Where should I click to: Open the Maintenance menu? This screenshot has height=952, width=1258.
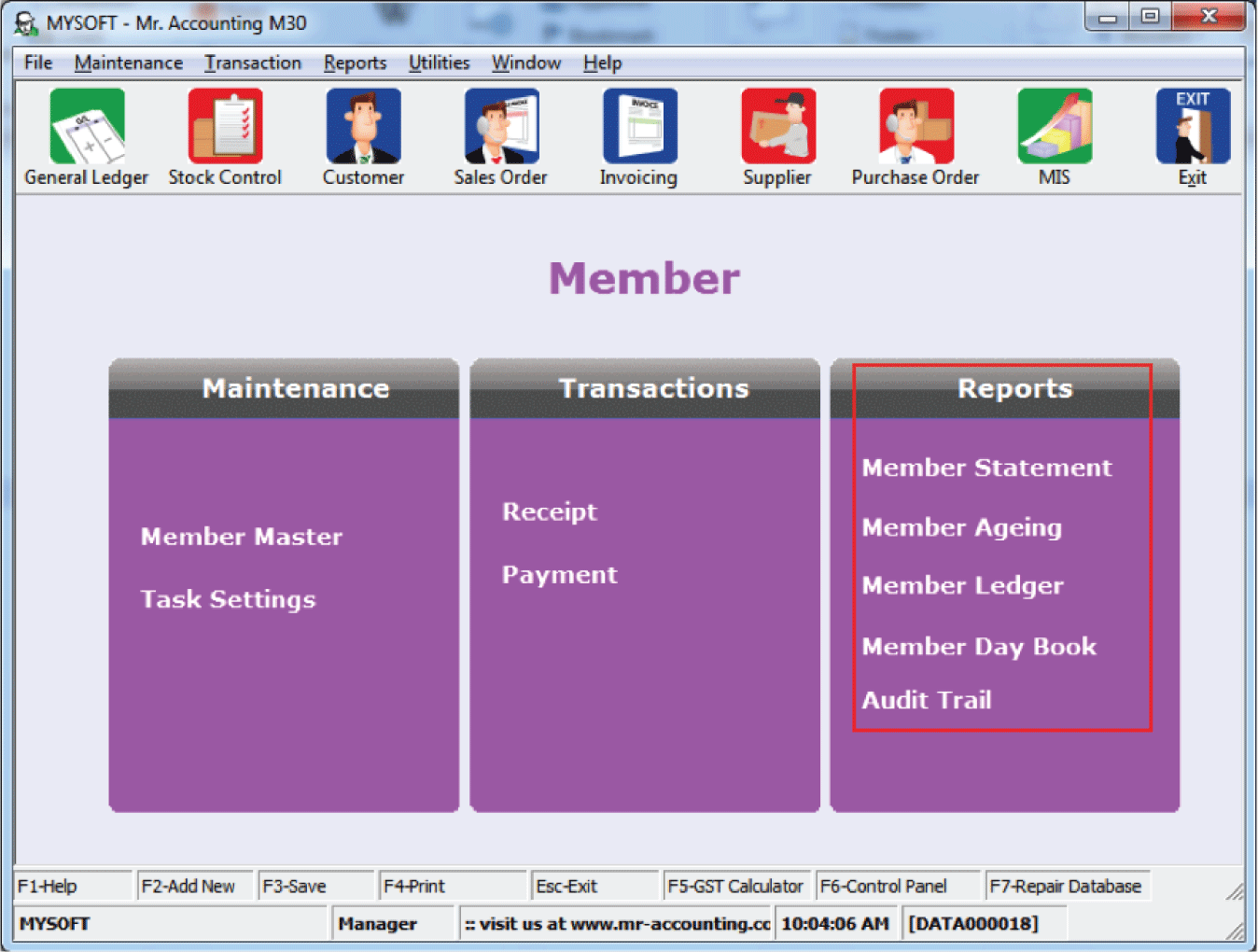[x=129, y=63]
